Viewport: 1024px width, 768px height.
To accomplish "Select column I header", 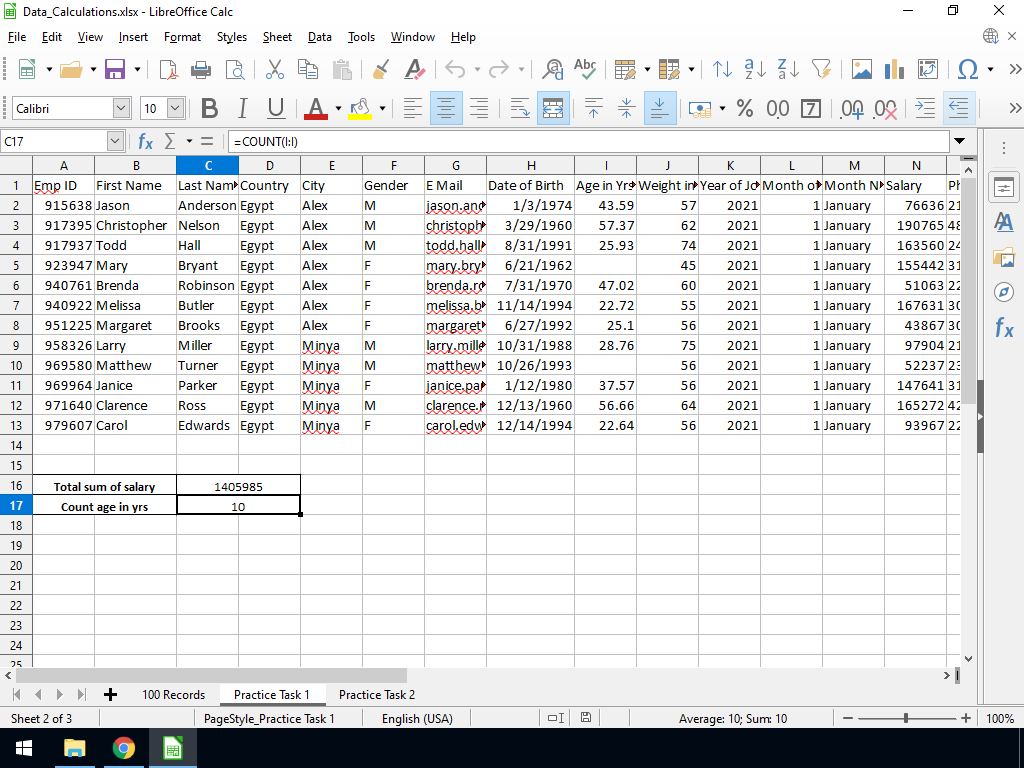I will click(x=605, y=165).
